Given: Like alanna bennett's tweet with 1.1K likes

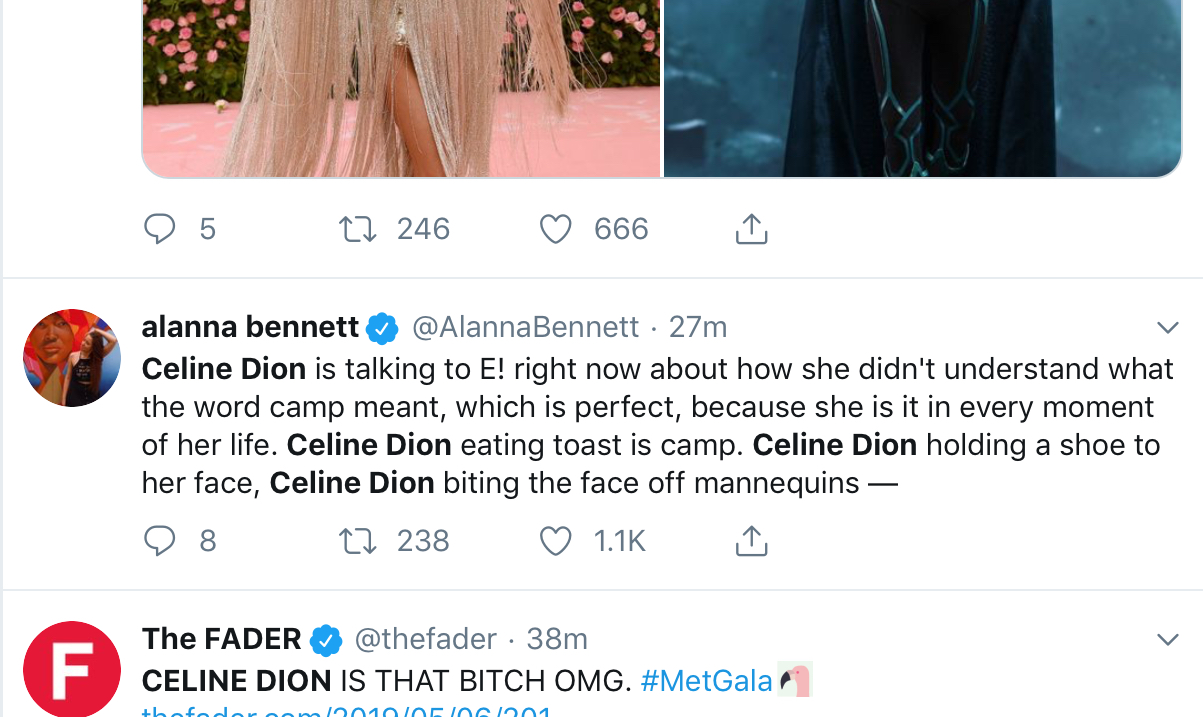Looking at the screenshot, I should (x=556, y=541).
